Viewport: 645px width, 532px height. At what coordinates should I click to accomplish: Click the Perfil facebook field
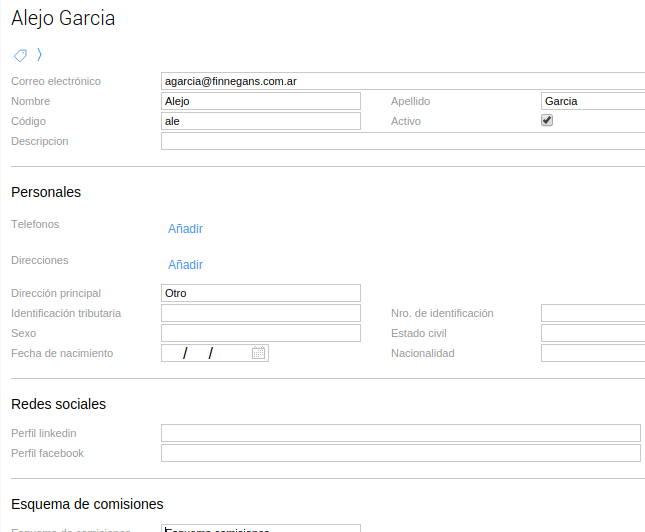tap(401, 453)
